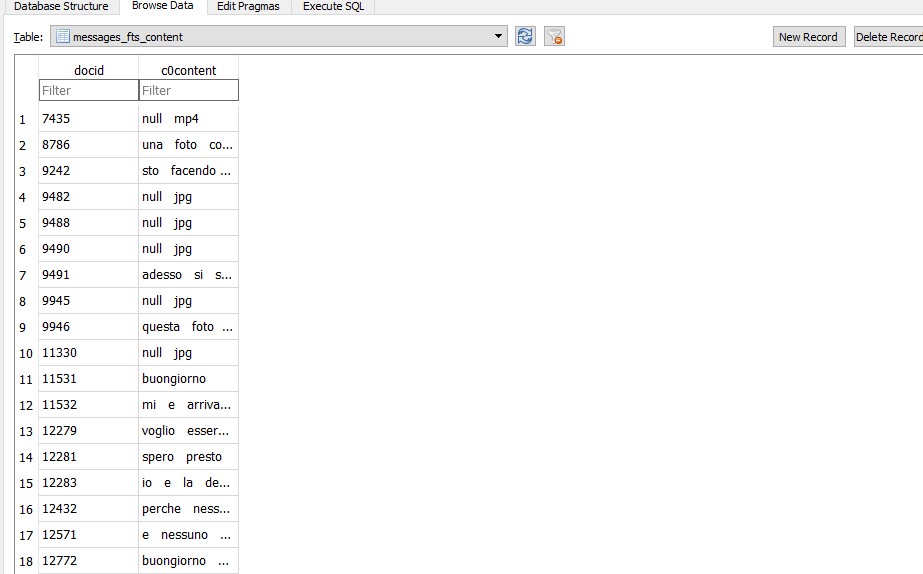Sort by the c0content column header
Viewport: 923px width, 574px height.
[x=189, y=70]
